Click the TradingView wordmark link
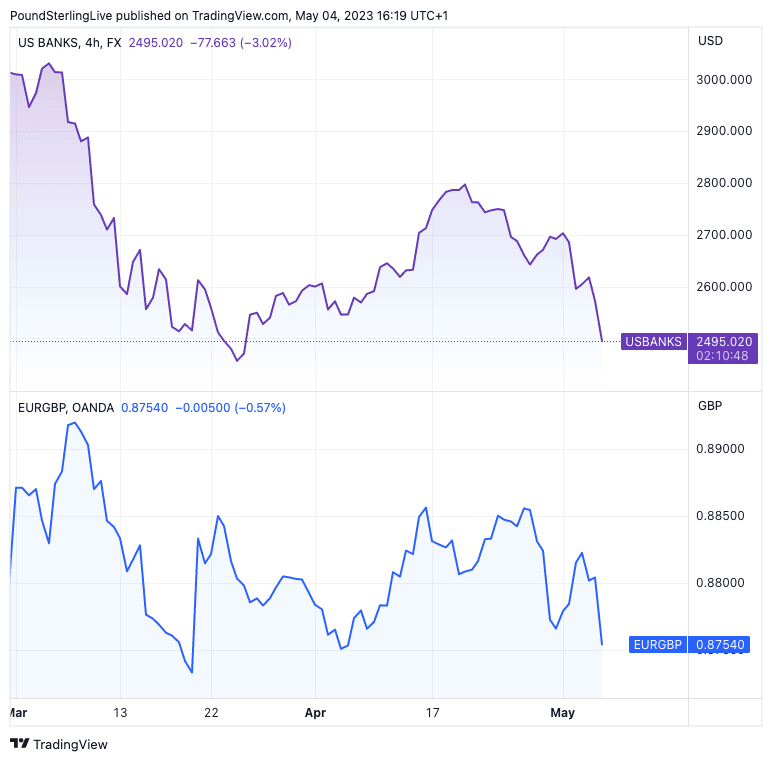The image size is (772, 761). pos(70,744)
